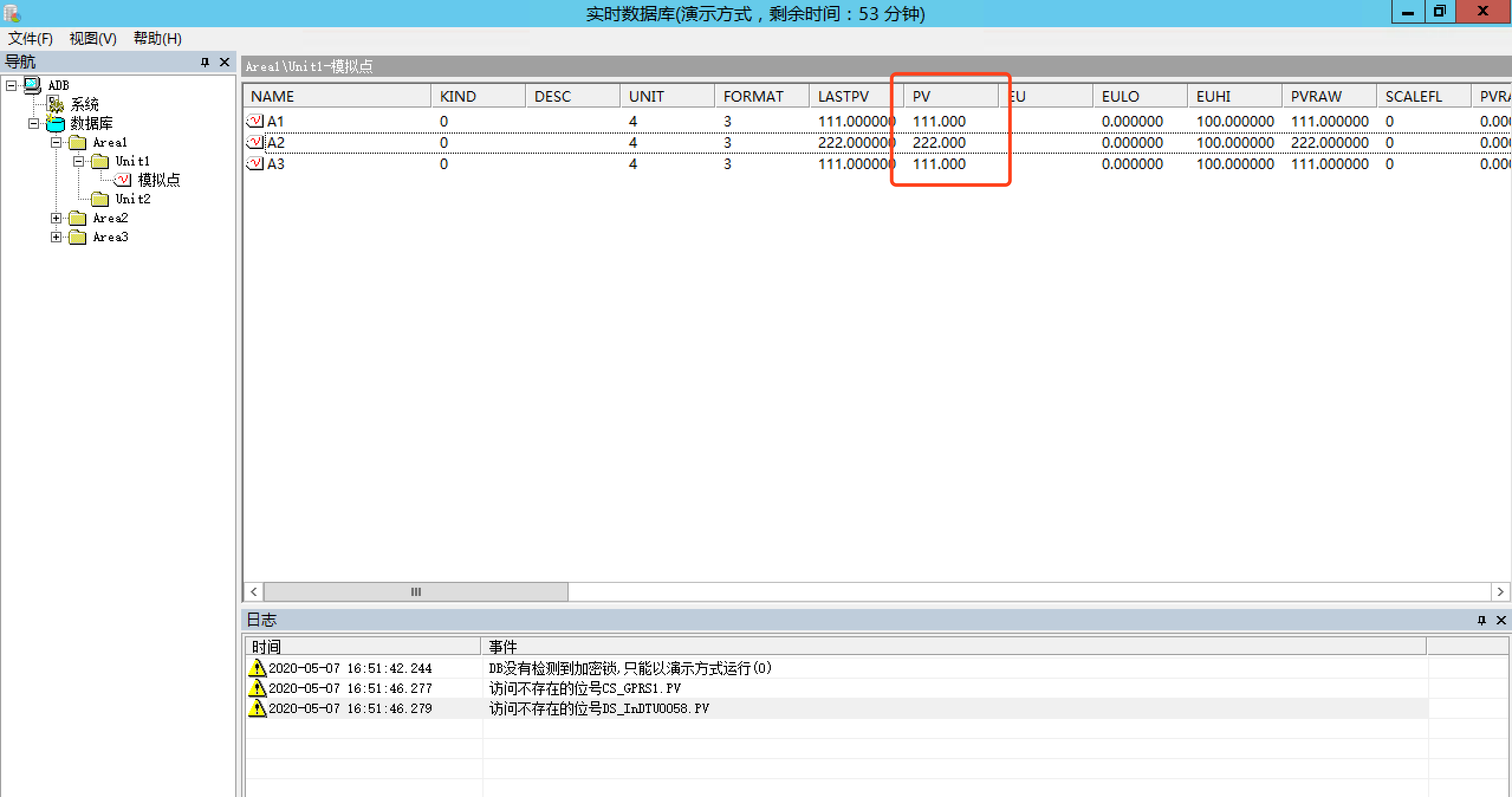The height and width of the screenshot is (797, 1512).
Task: Collapse the Unit1 tree node
Action: 79,161
